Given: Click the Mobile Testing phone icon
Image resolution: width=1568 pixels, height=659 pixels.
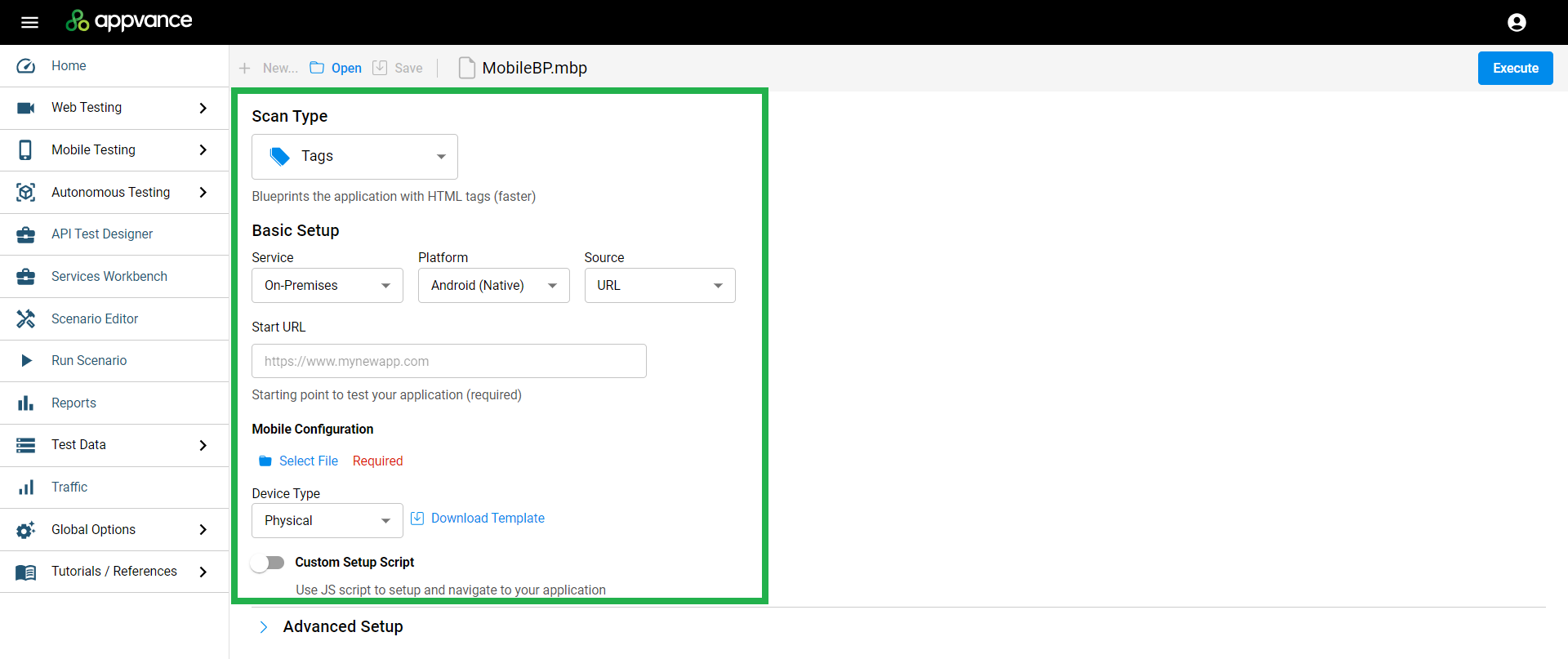Looking at the screenshot, I should [x=26, y=150].
